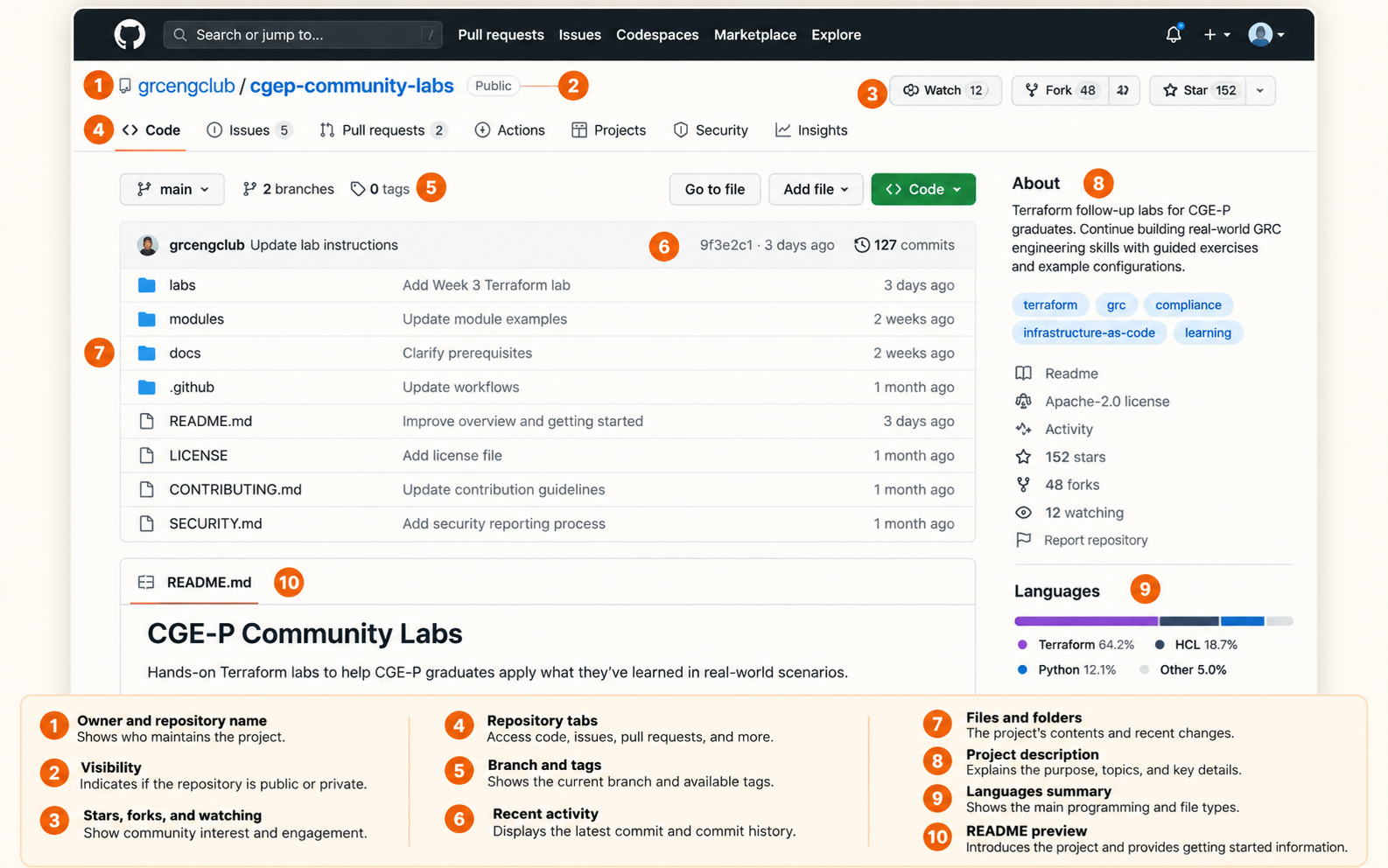The height and width of the screenshot is (868, 1388).
Task: Open the main branch selector
Action: [x=172, y=189]
